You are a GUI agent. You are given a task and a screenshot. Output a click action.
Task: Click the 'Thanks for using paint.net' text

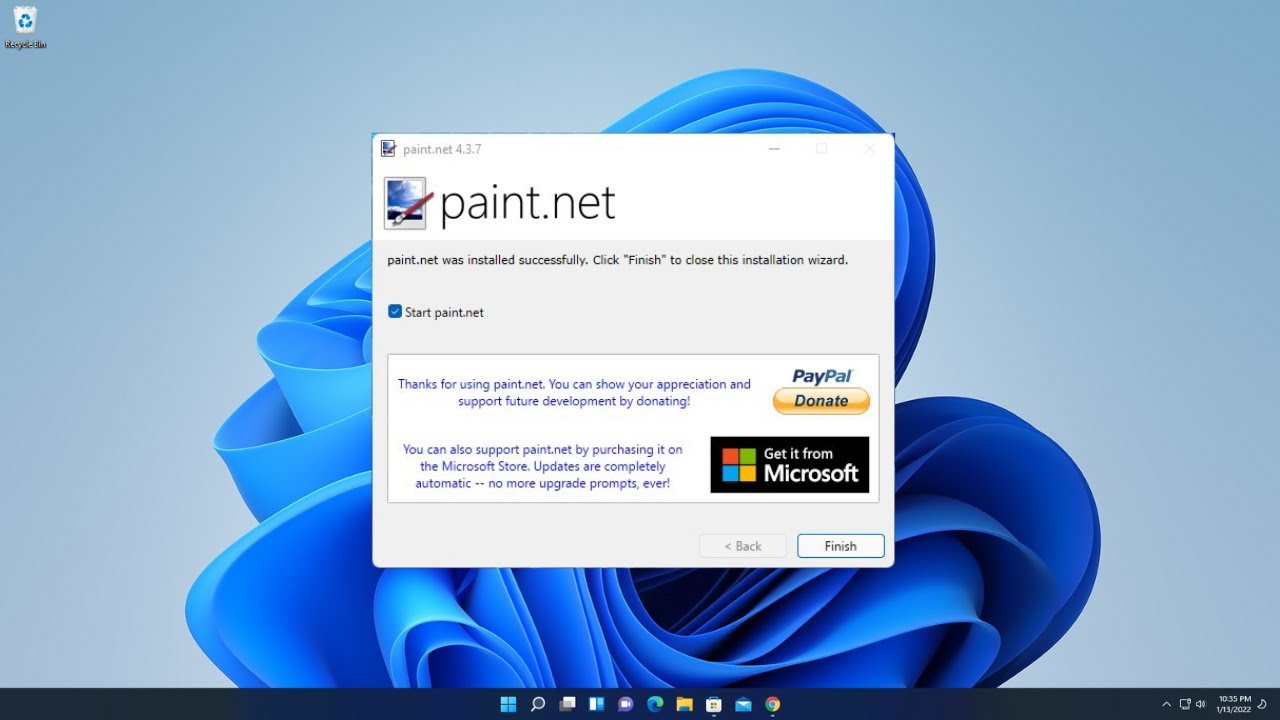574,392
